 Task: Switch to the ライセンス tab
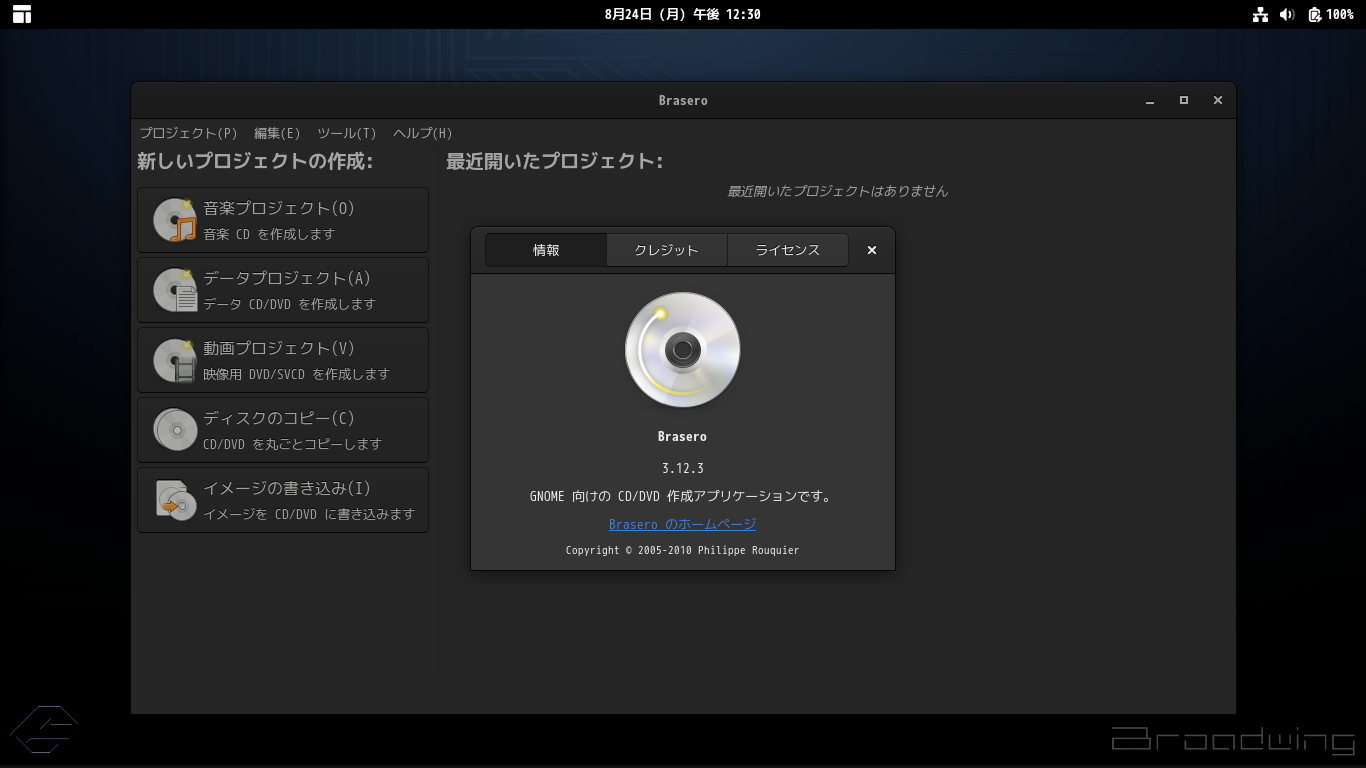pyautogui.click(x=787, y=250)
